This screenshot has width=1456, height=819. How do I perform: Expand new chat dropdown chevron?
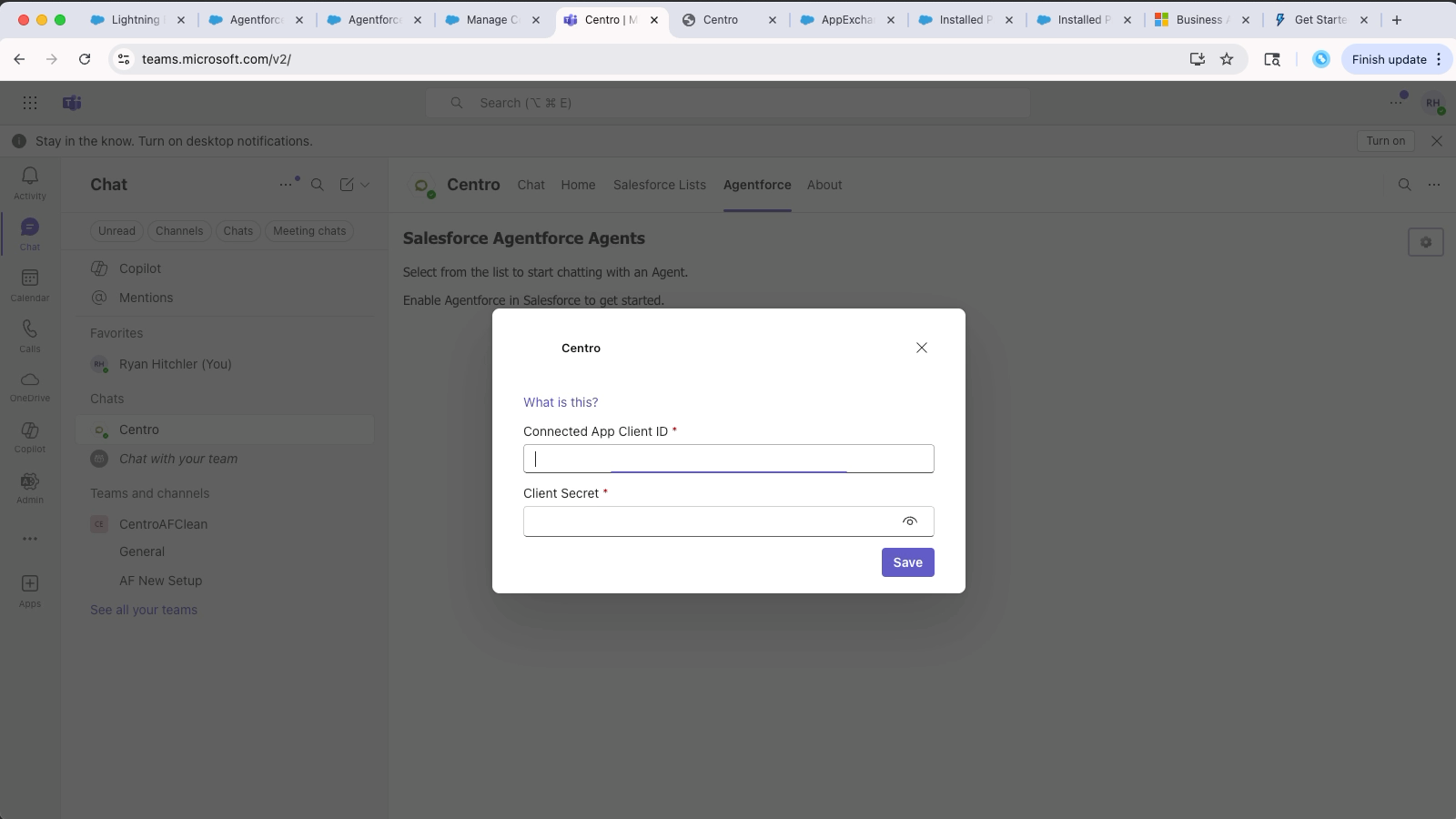(x=365, y=185)
